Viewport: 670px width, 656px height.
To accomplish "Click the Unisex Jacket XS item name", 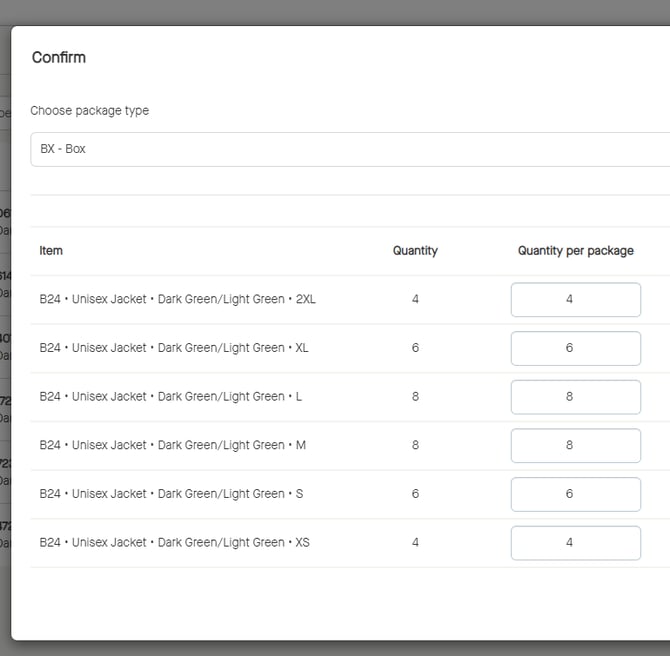I will [x=174, y=543].
